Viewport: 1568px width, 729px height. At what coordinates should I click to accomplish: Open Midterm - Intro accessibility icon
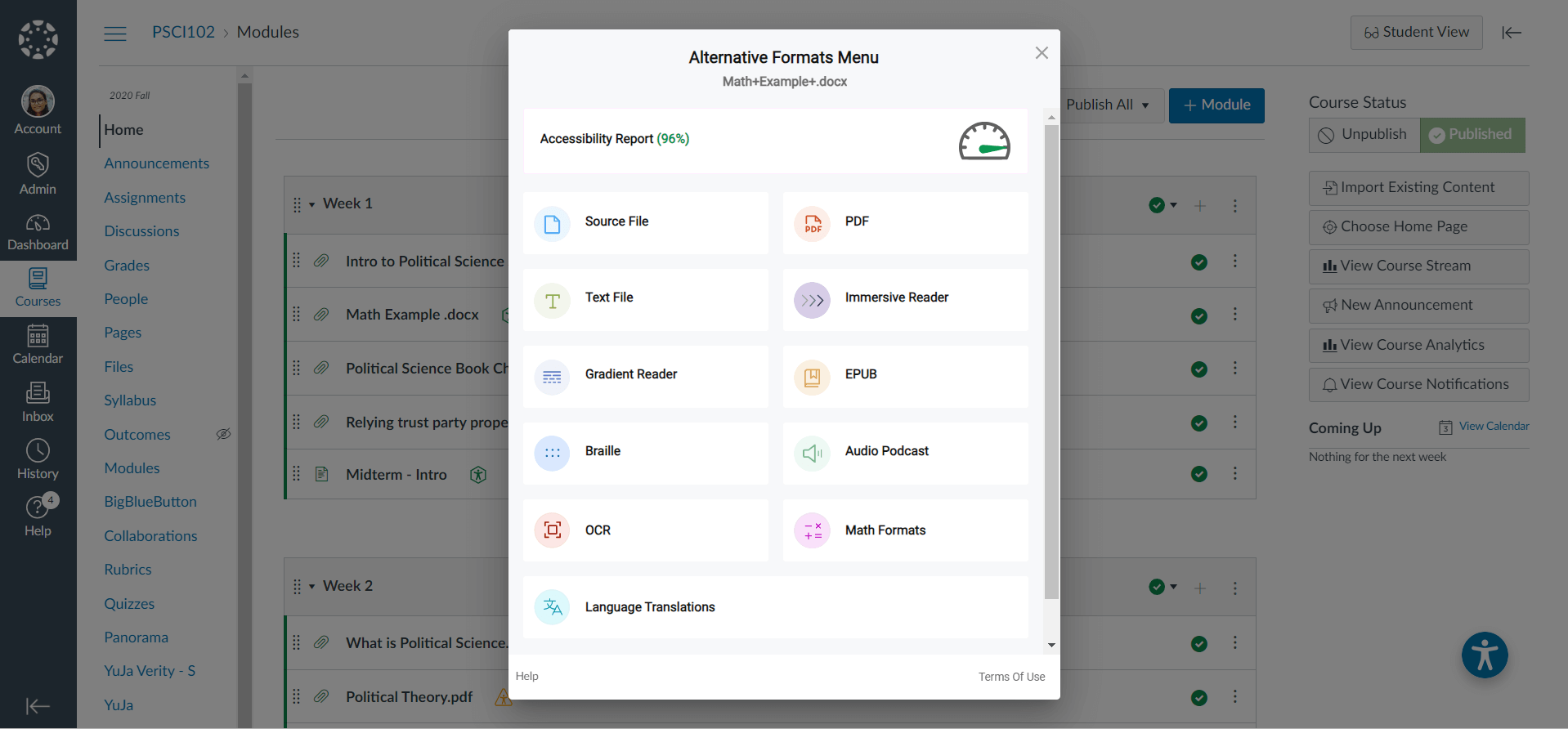pos(479,475)
